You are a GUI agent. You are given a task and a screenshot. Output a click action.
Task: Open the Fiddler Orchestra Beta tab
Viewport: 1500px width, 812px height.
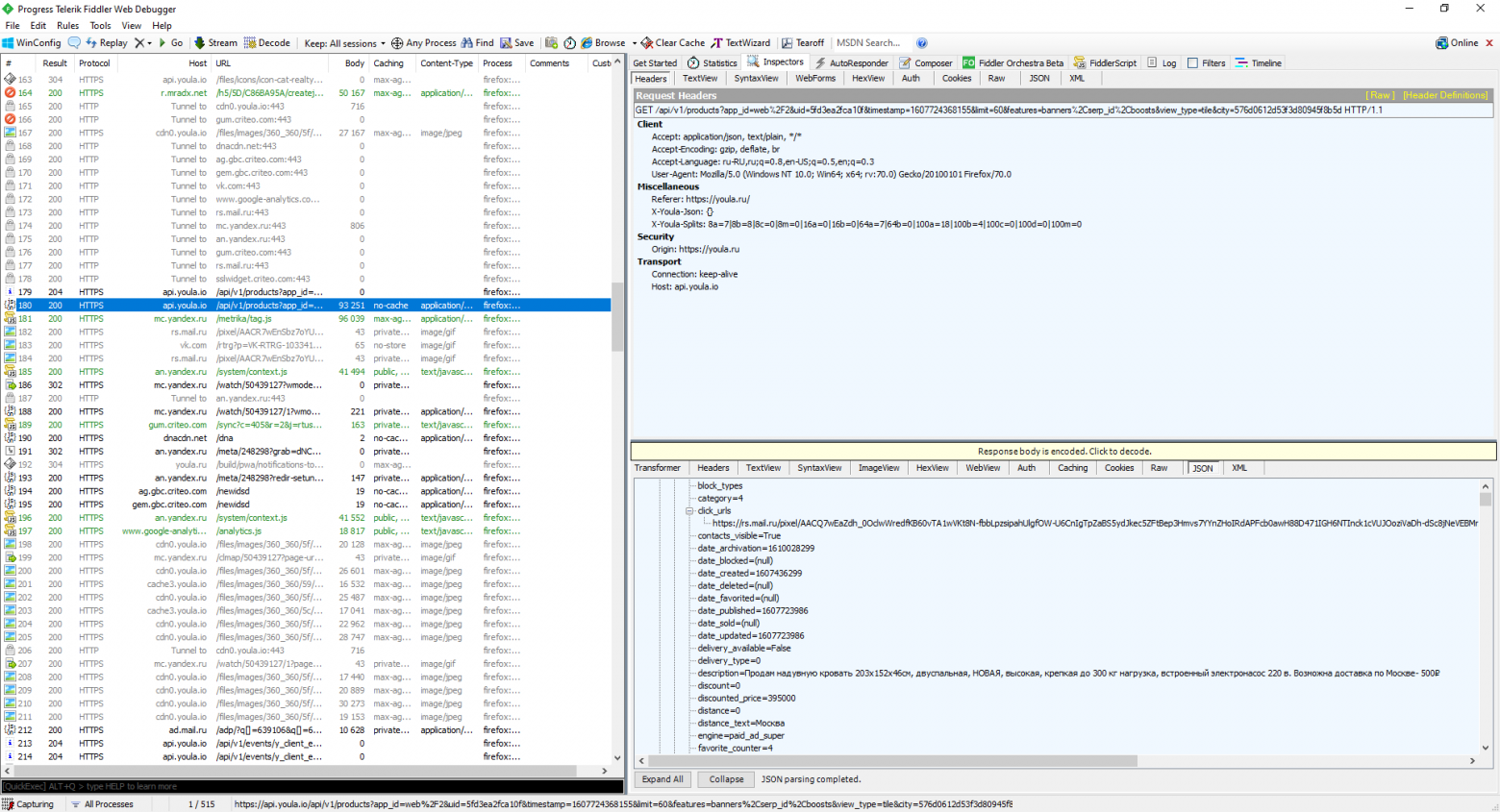click(1013, 63)
